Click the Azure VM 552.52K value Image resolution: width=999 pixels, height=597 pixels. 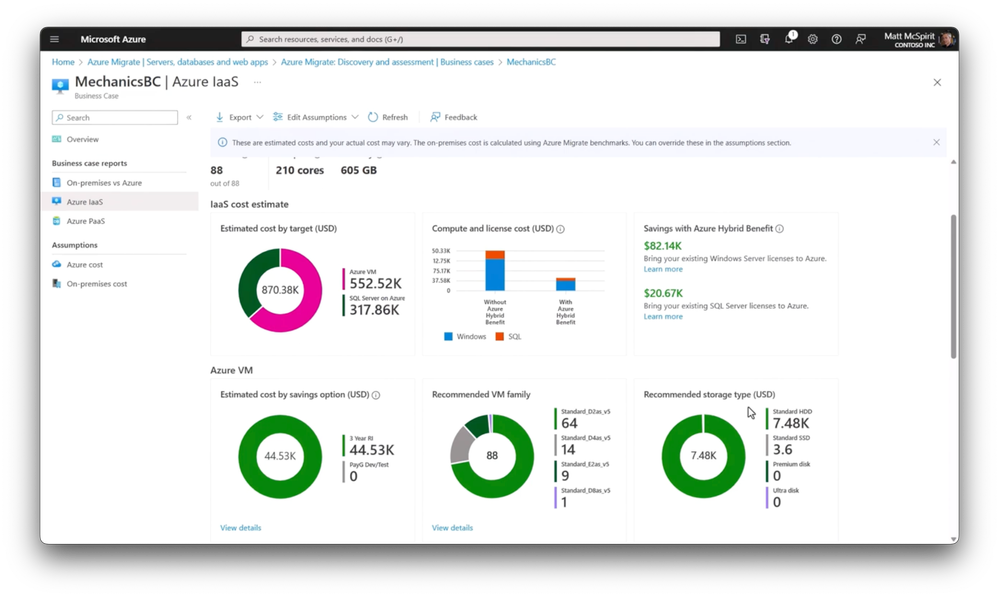375,284
